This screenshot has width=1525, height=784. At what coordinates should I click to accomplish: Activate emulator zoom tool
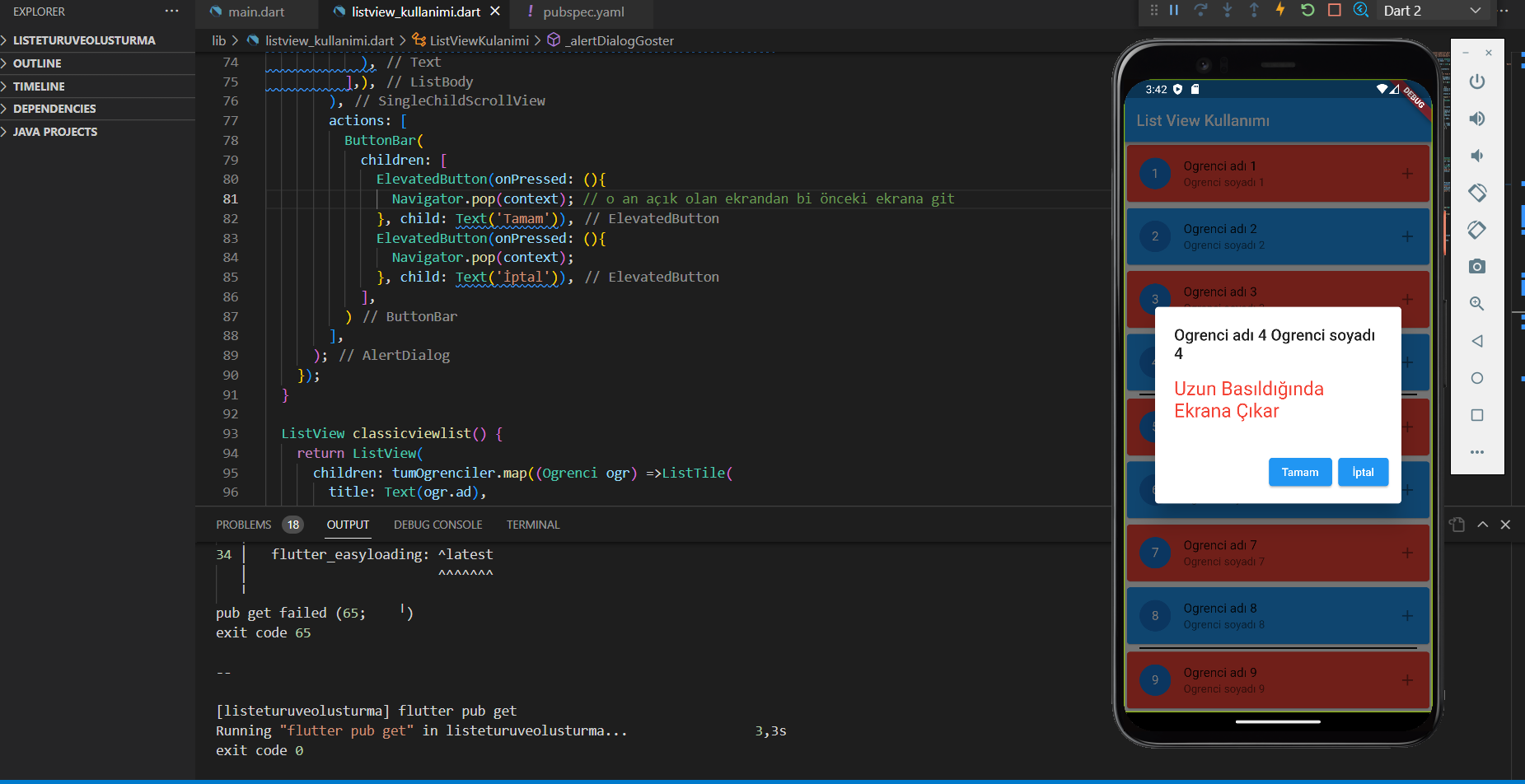tap(1477, 304)
